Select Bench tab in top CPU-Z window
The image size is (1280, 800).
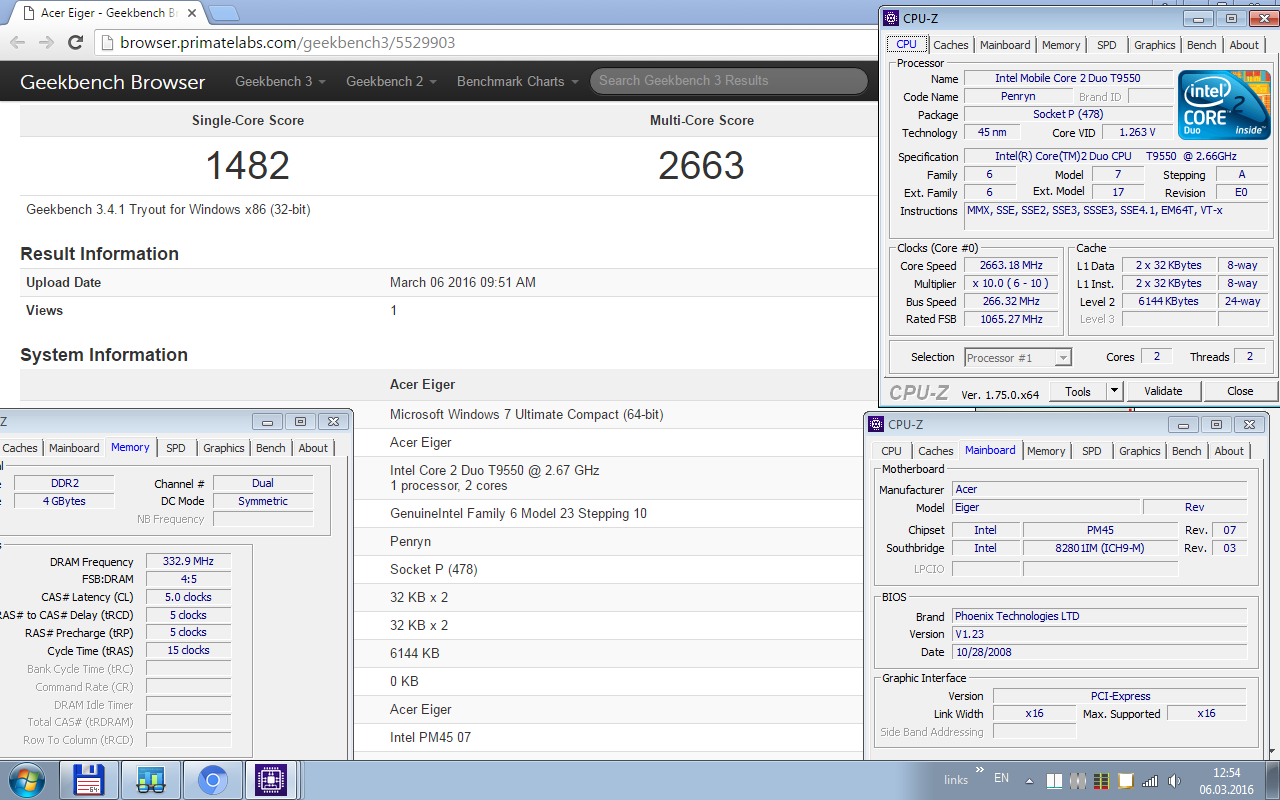(1202, 45)
